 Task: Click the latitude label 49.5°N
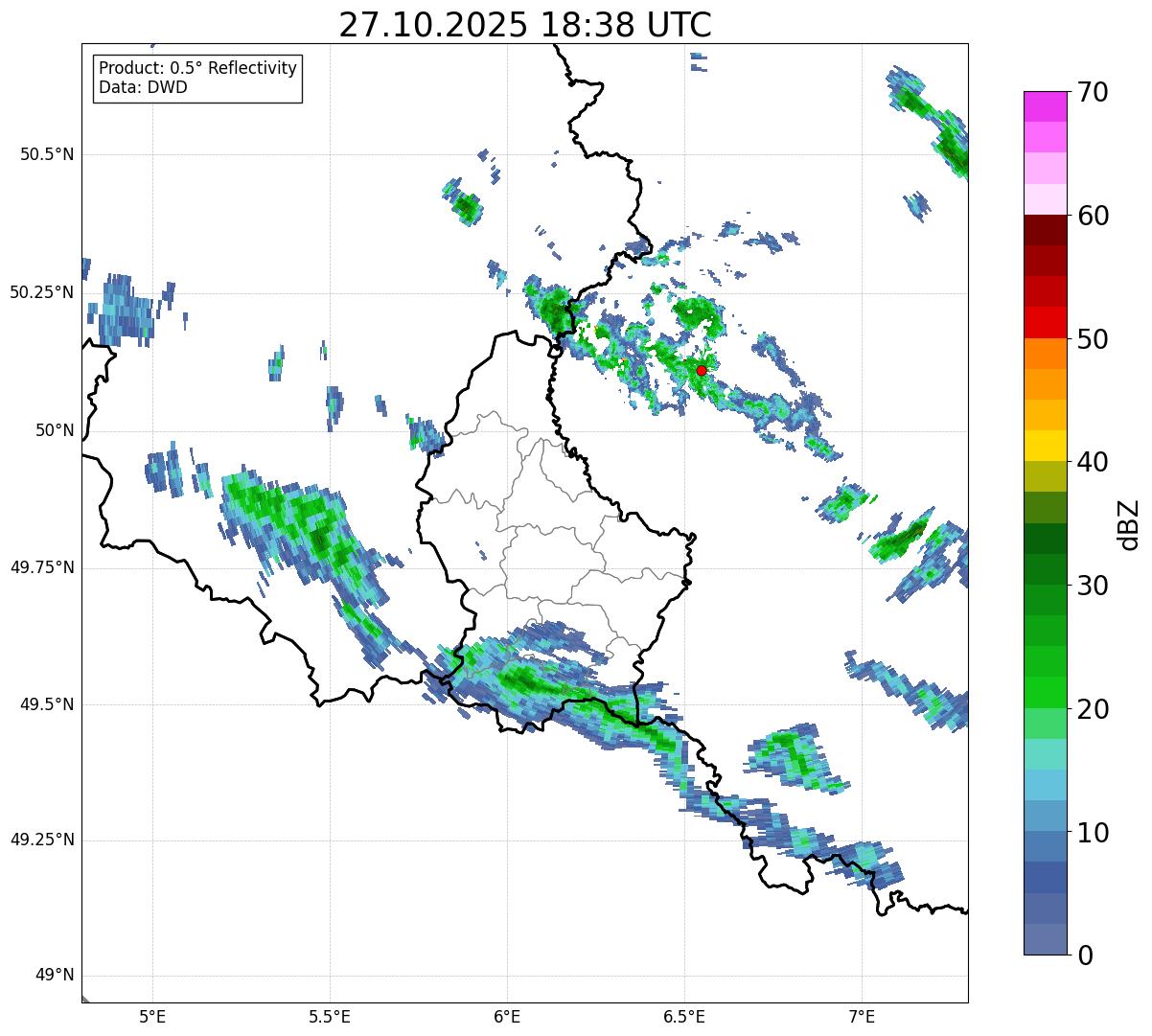point(47,704)
